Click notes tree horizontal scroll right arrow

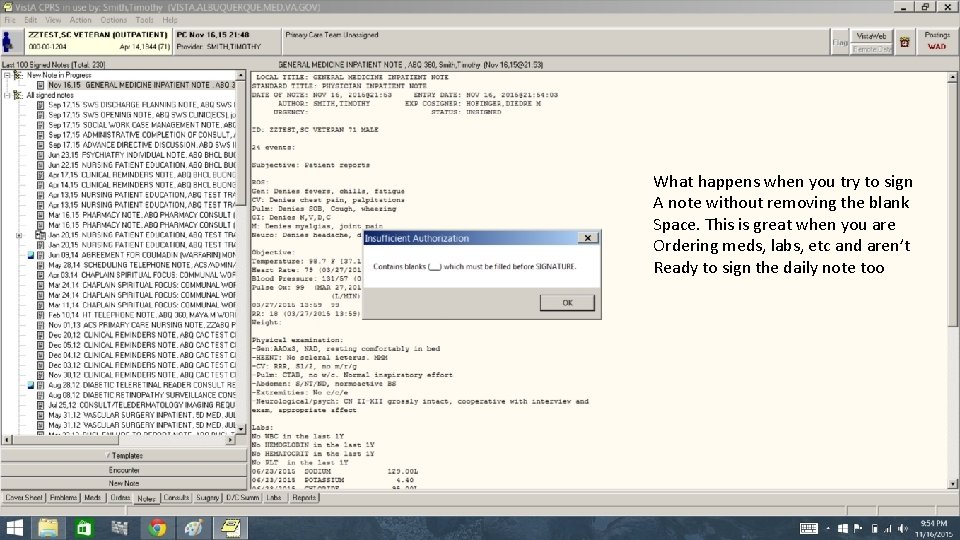coord(230,440)
